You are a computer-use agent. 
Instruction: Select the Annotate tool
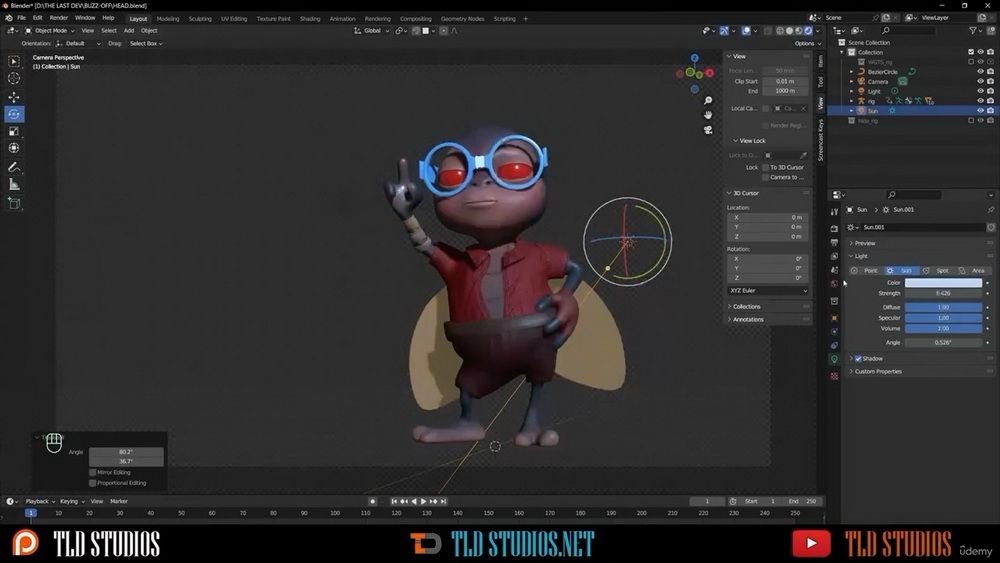14,167
